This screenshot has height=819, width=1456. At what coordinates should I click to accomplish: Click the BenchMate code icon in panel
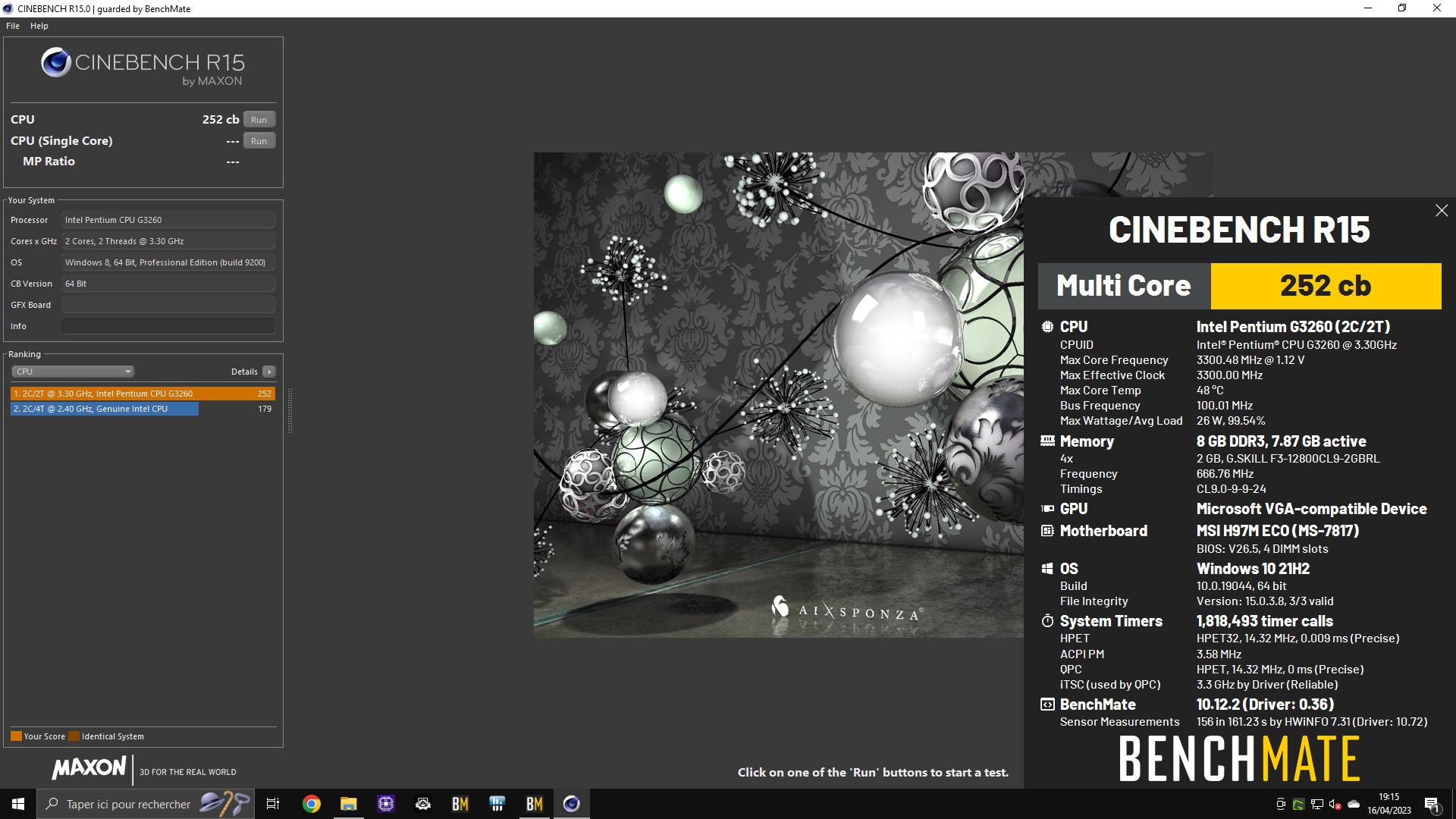coord(1047,704)
